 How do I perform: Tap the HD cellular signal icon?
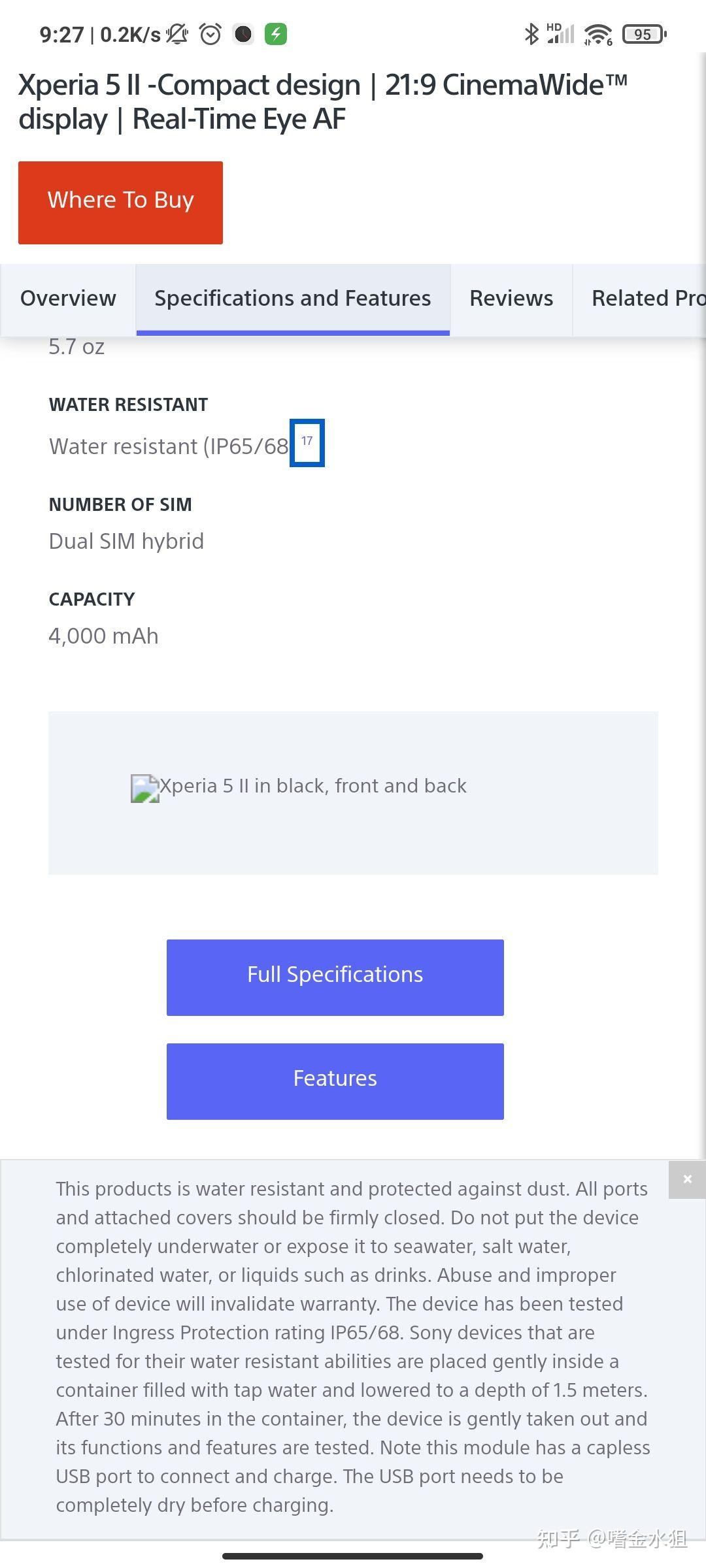click(x=561, y=34)
